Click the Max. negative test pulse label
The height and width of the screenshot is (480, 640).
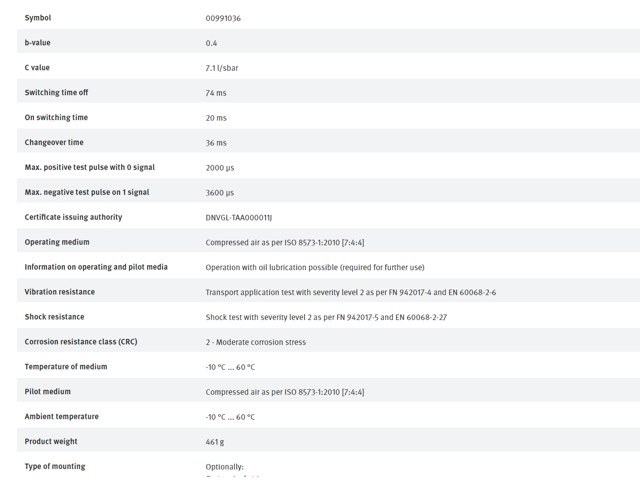87,192
